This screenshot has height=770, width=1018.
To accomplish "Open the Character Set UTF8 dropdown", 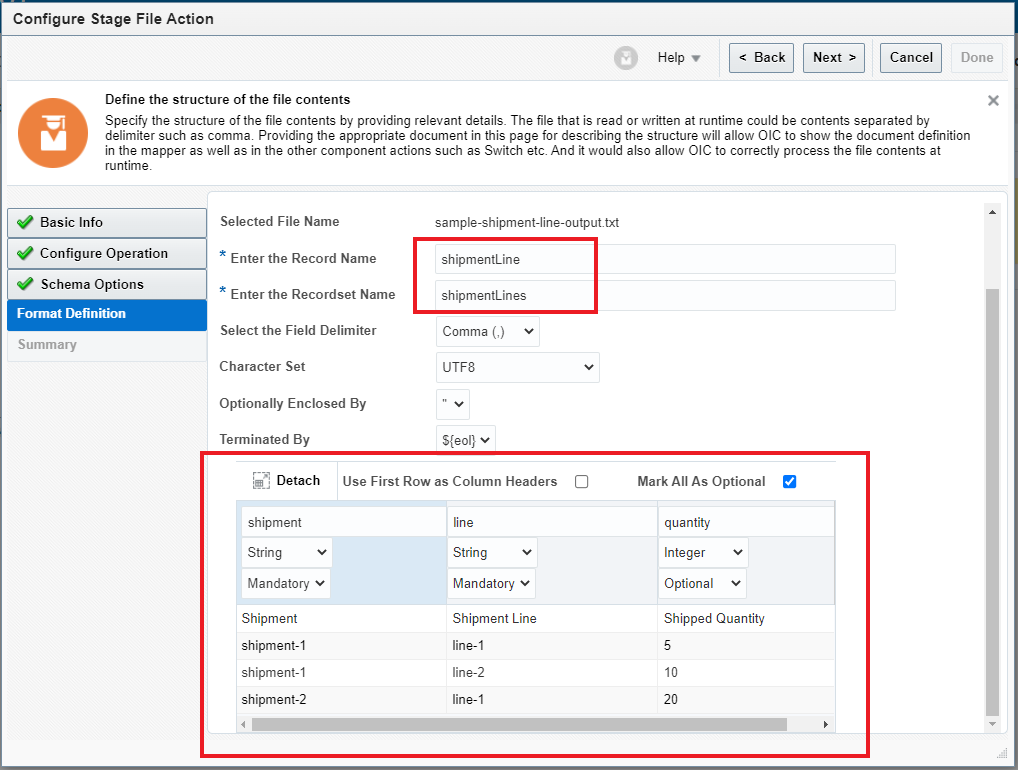I will [x=517, y=367].
